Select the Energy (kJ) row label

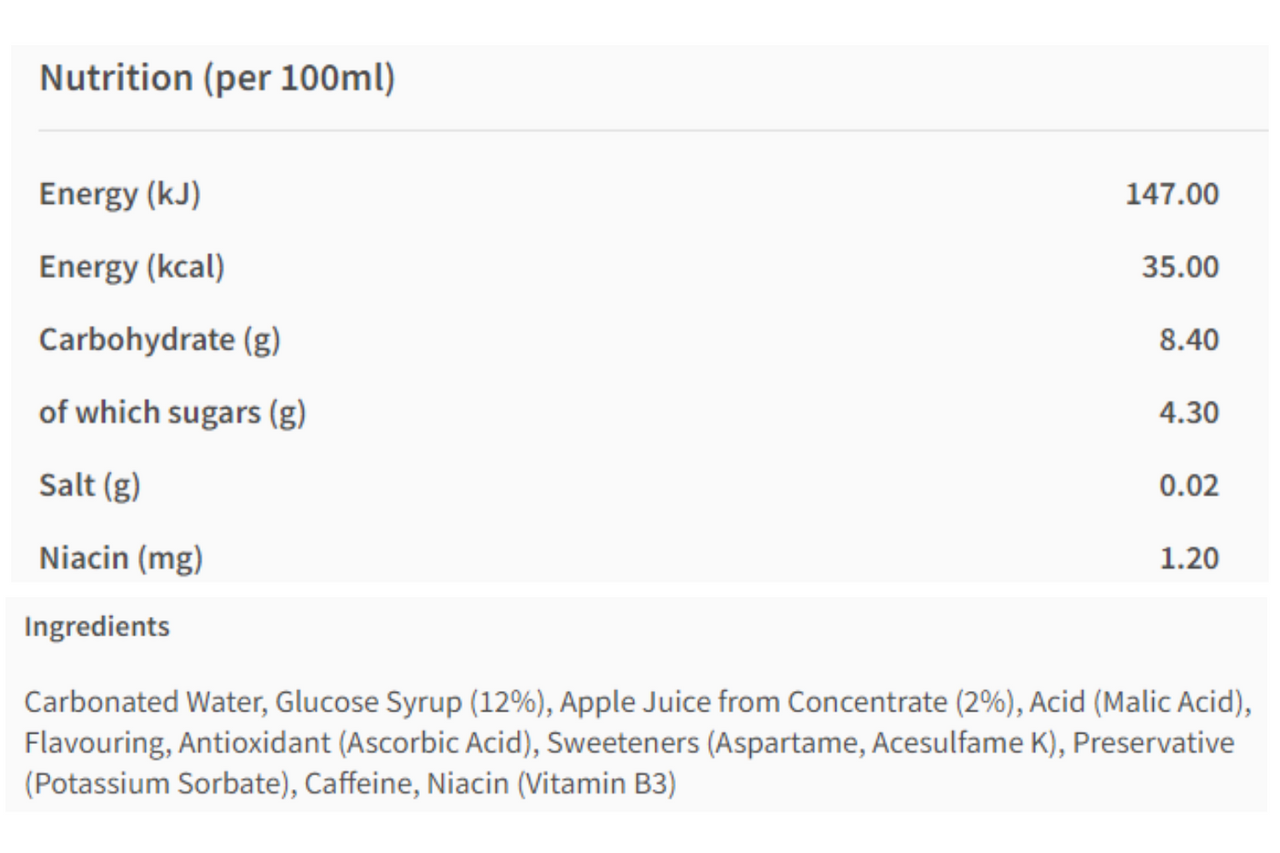[x=120, y=194]
